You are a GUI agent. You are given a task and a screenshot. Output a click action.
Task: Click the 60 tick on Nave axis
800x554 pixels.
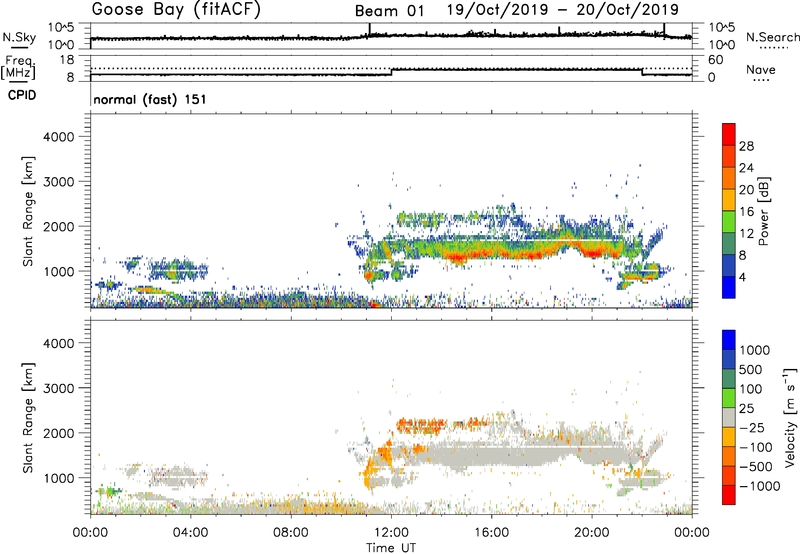coord(716,60)
